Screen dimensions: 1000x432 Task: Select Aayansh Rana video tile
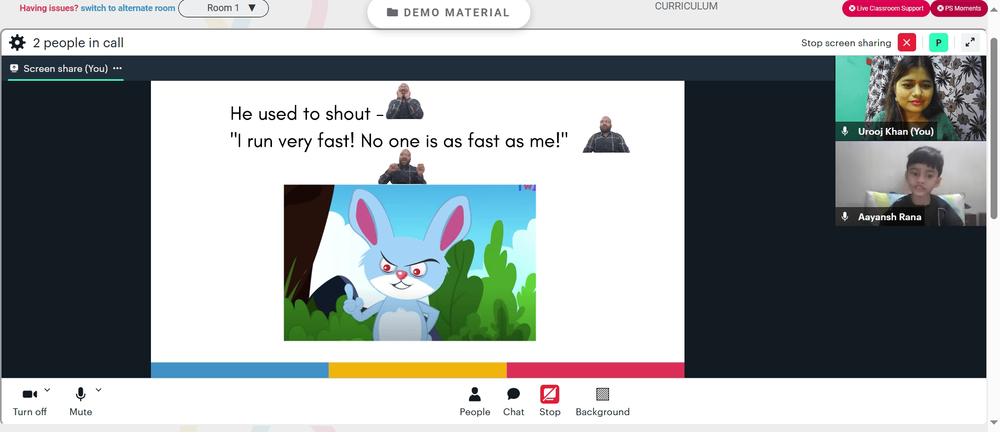click(910, 183)
